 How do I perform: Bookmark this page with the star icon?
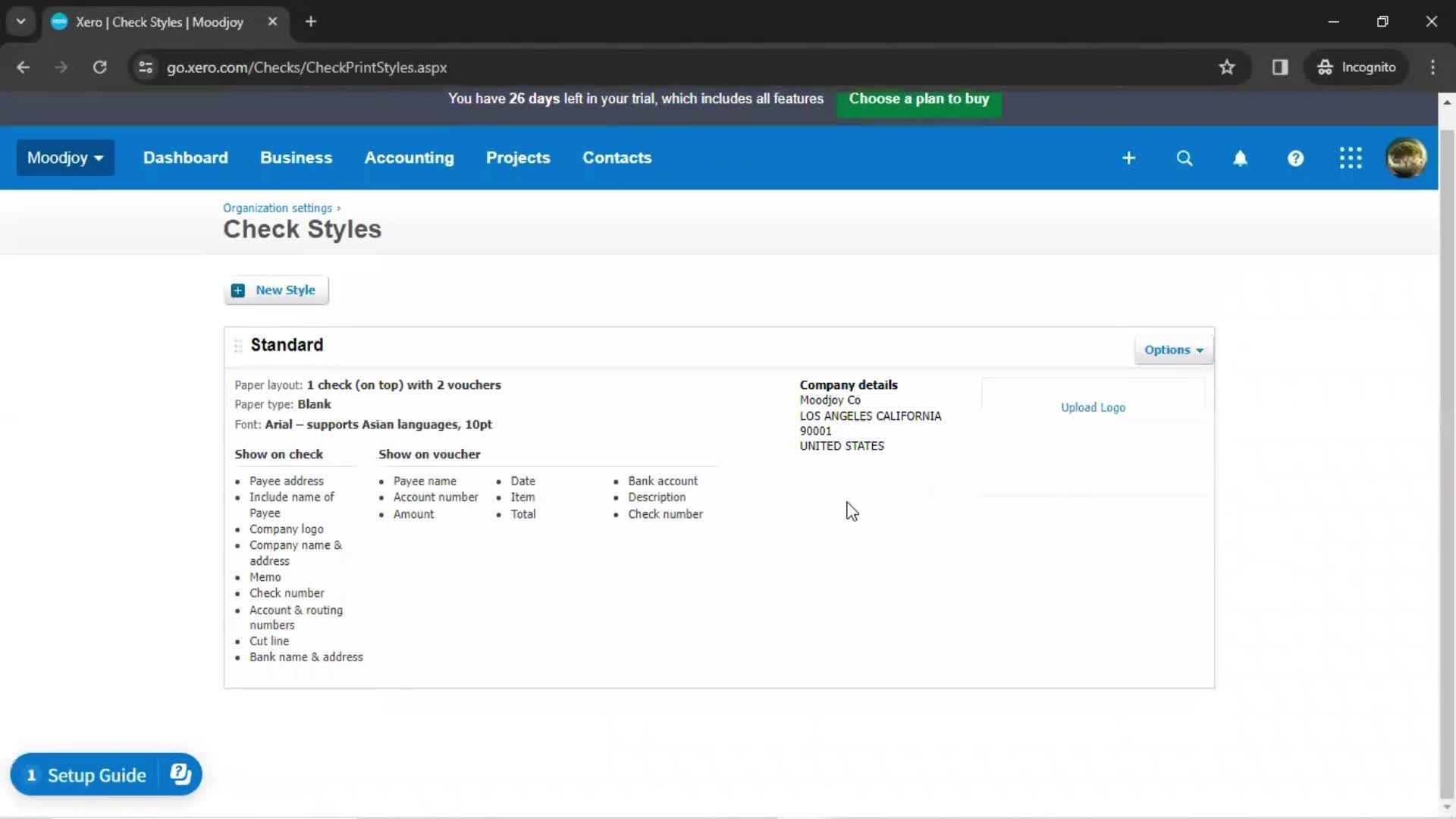click(1227, 67)
